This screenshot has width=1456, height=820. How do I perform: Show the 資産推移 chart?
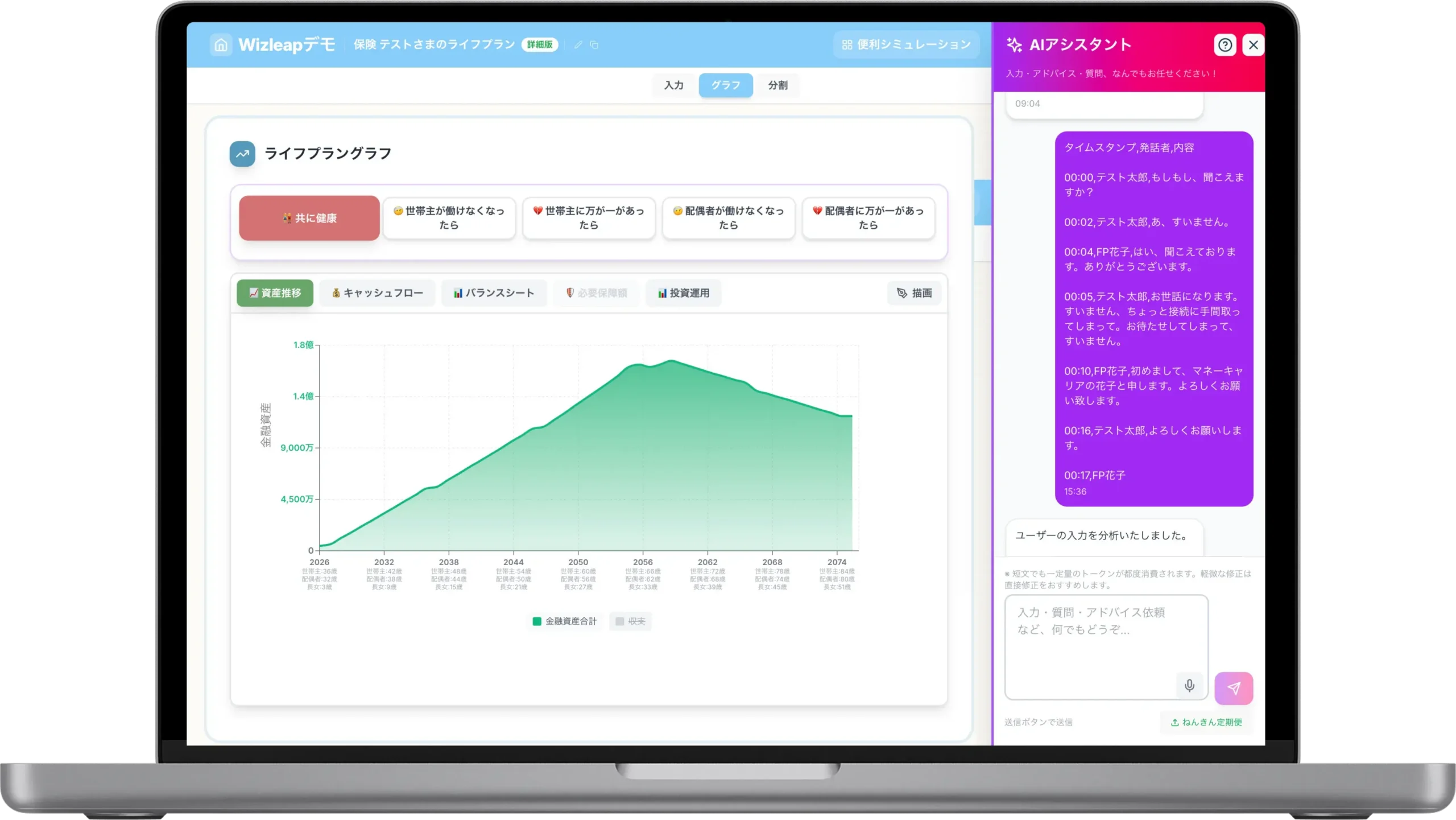coord(275,293)
